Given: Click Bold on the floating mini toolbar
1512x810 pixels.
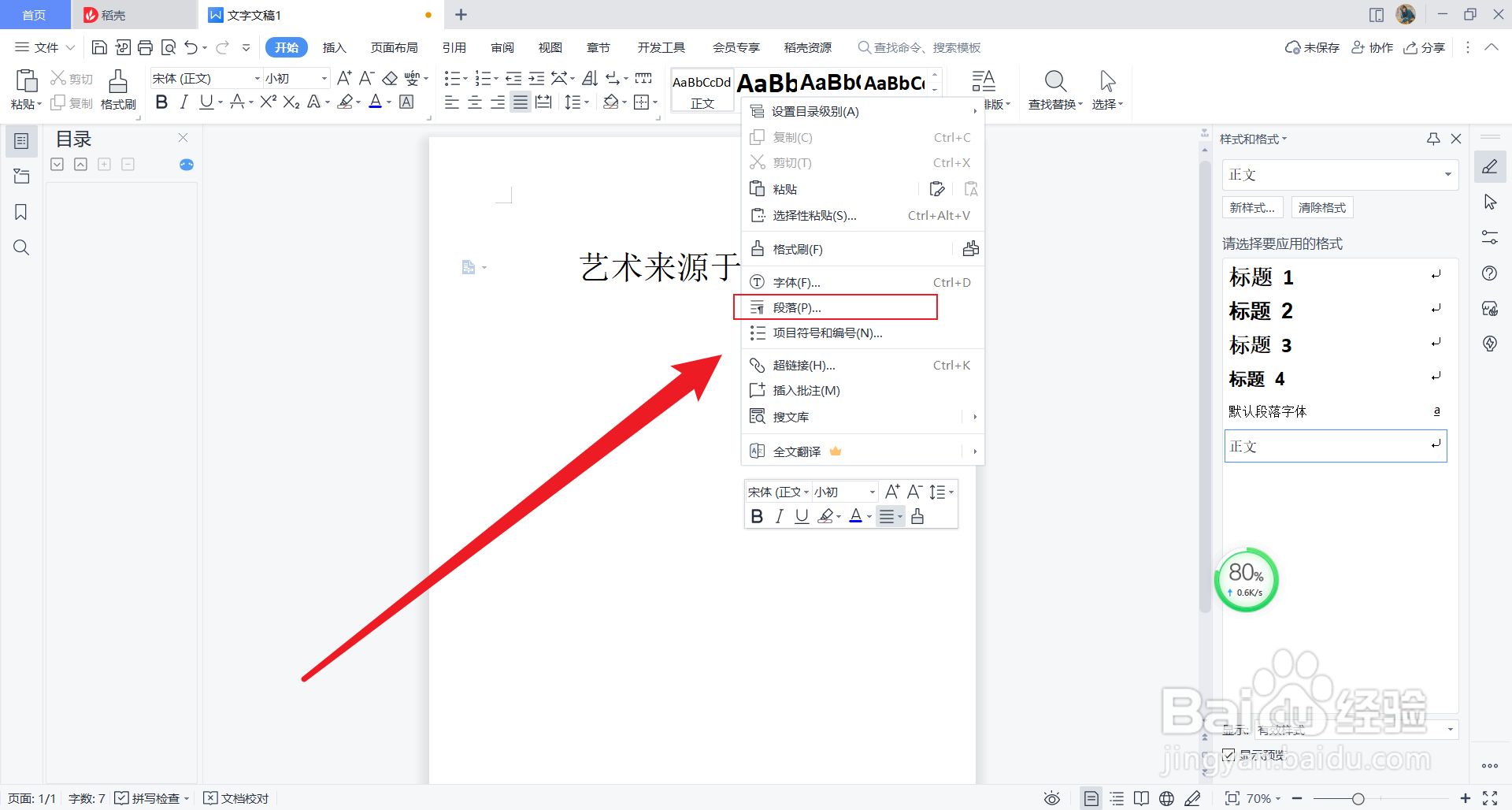Looking at the screenshot, I should [757, 516].
